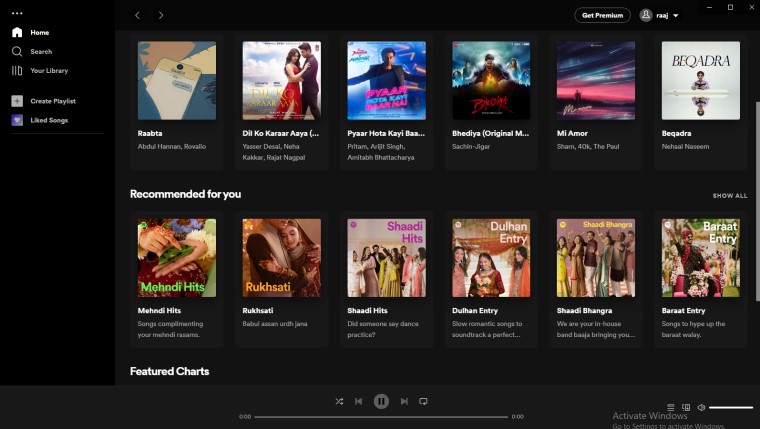The width and height of the screenshot is (760, 429).
Task: Mute using the speaker icon
Action: click(x=701, y=408)
